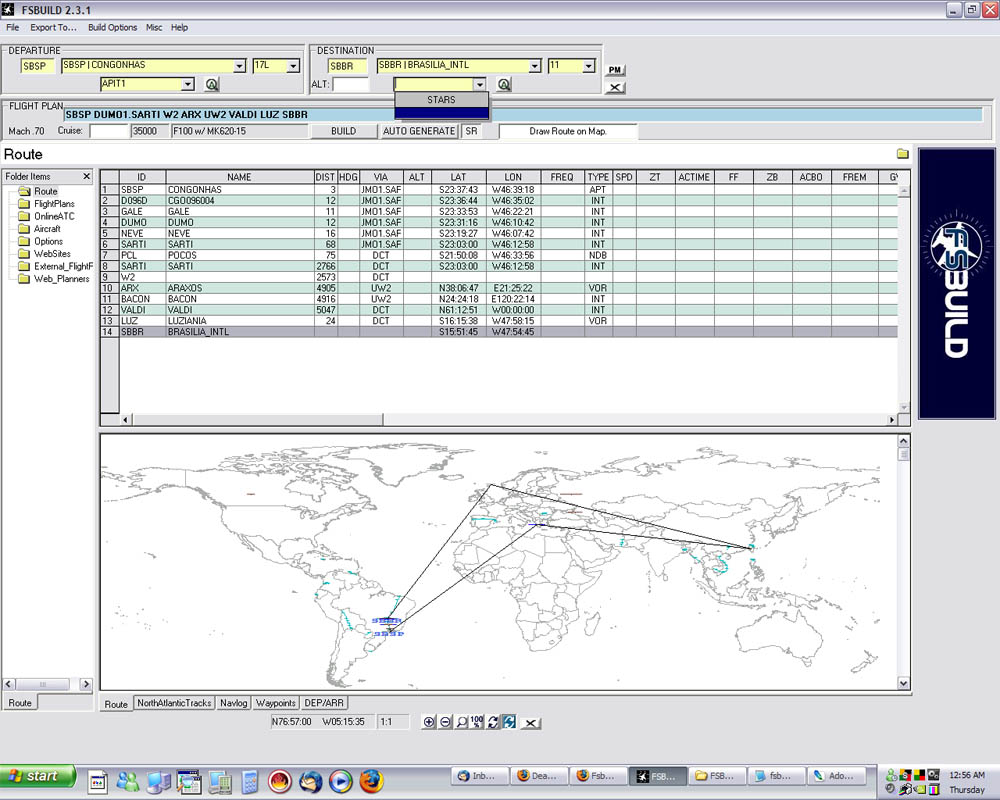Click the 35000 altitude field
1000x800 pixels.
pyautogui.click(x=150, y=131)
